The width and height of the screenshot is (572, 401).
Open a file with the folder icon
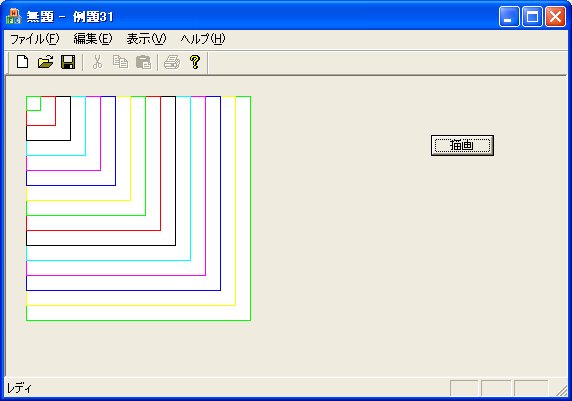coord(46,62)
